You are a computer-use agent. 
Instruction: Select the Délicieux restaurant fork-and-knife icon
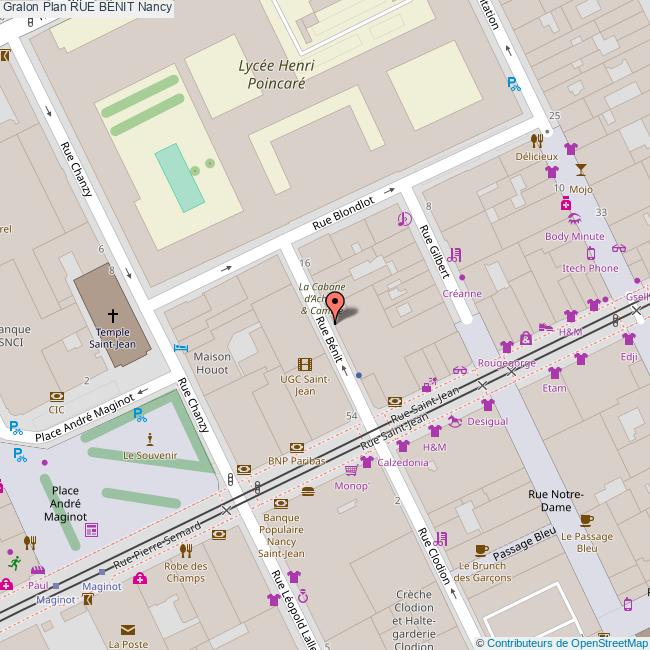(x=537, y=140)
